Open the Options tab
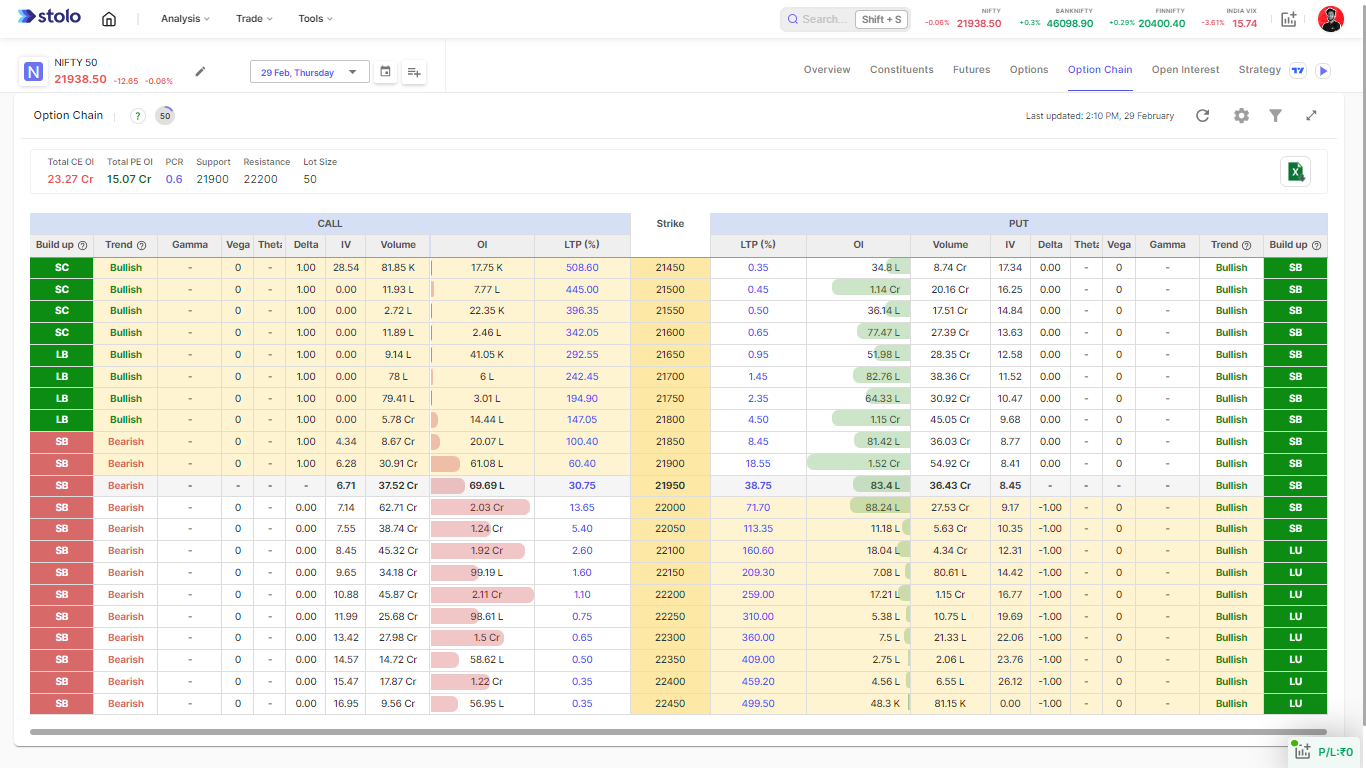This screenshot has width=1366, height=768. point(1029,70)
